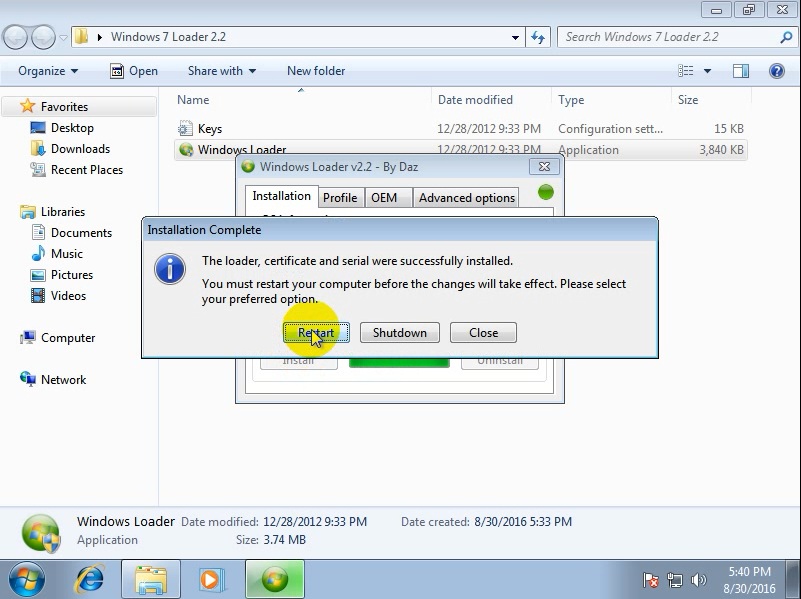Click the green status indicator in Windows Loader
This screenshot has width=801, height=599.
point(546,192)
